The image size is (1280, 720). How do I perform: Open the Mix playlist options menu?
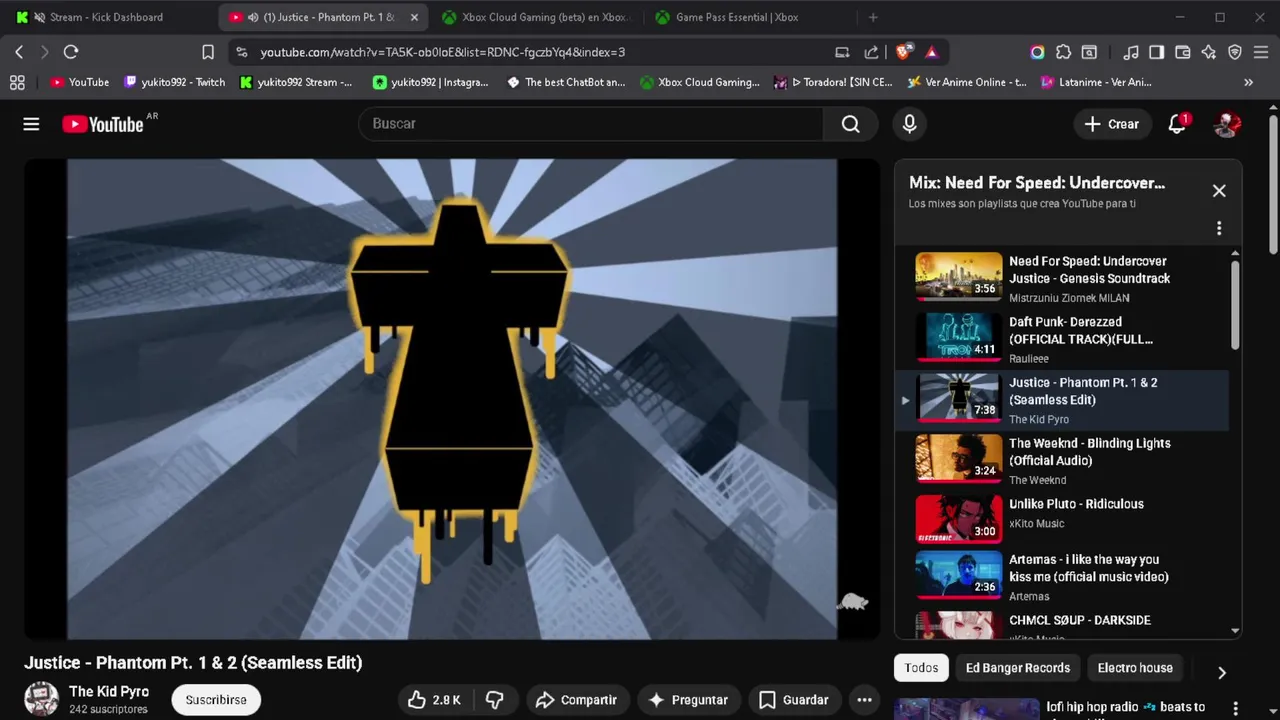[x=1218, y=228]
